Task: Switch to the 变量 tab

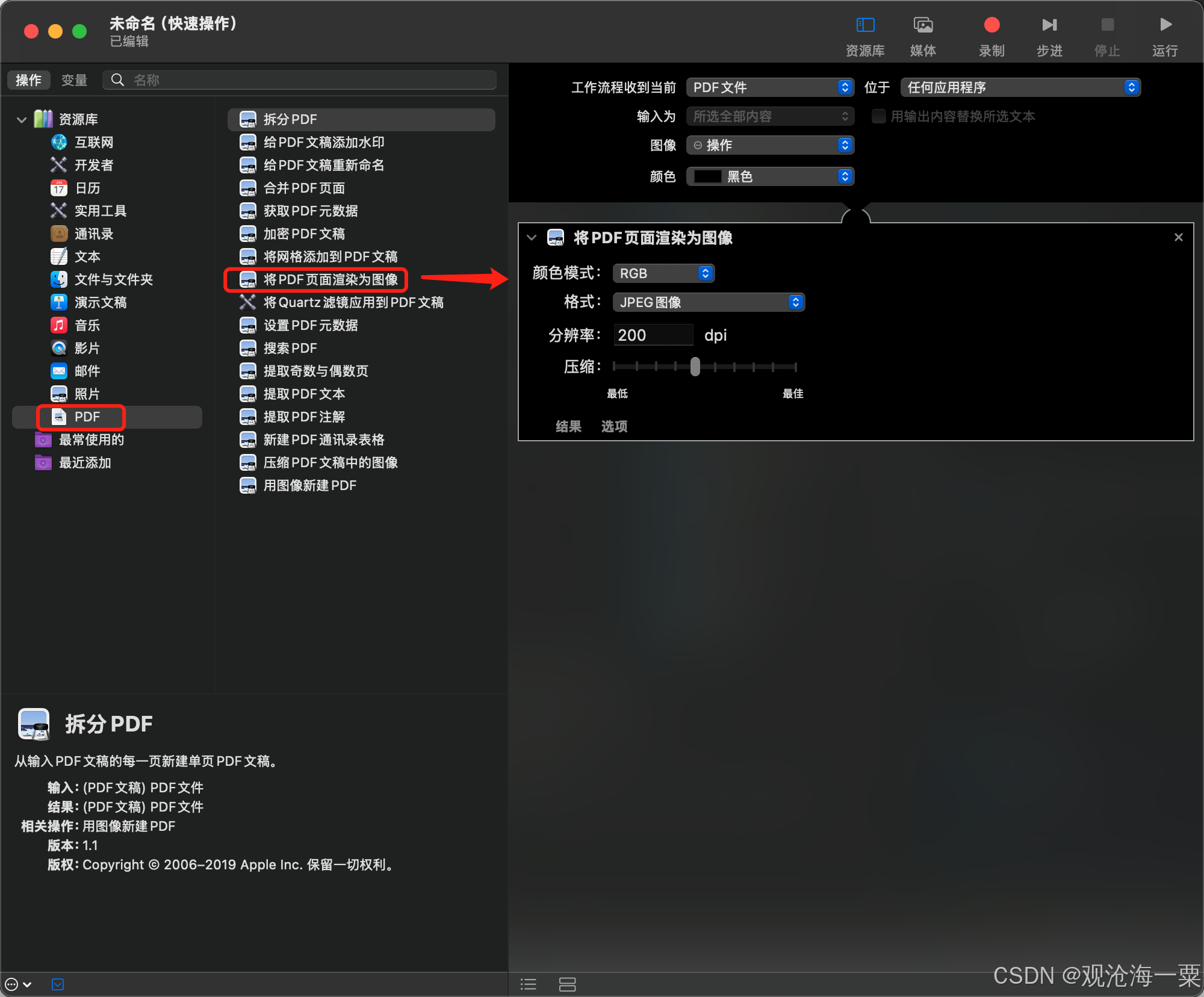Action: pyautogui.click(x=74, y=80)
